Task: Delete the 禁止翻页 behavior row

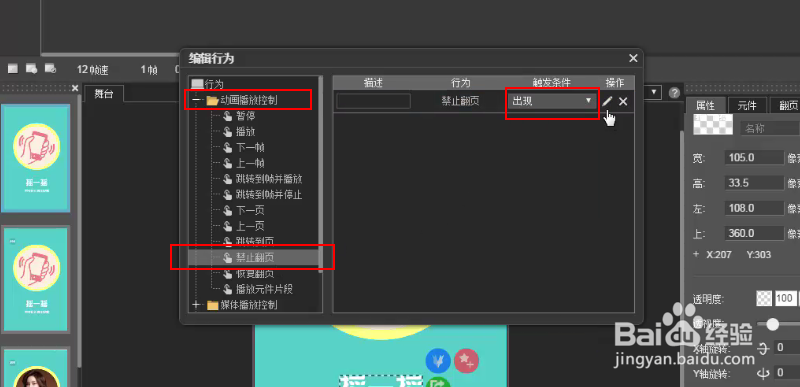Action: tap(623, 101)
